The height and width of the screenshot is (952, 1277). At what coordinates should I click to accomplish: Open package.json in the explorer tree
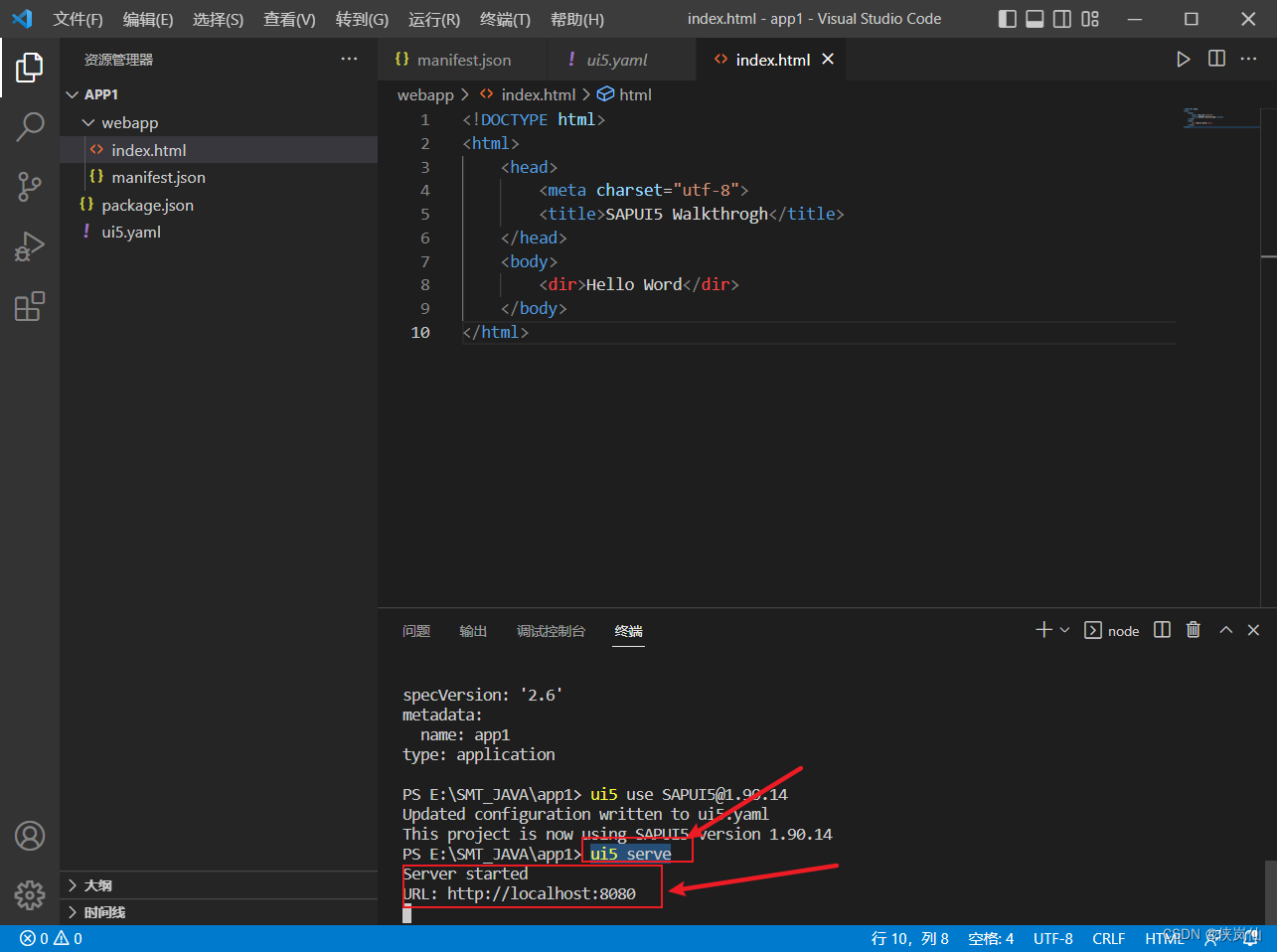[219, 205]
